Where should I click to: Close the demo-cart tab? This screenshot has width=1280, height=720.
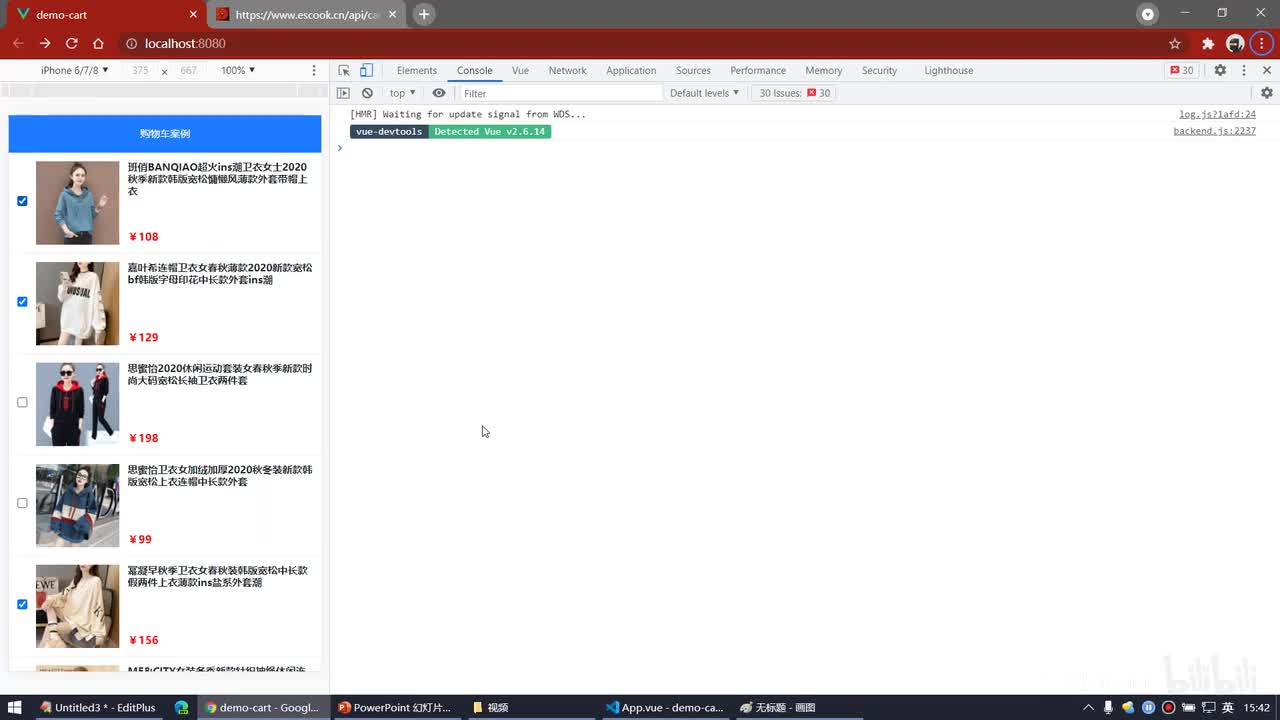(x=194, y=15)
